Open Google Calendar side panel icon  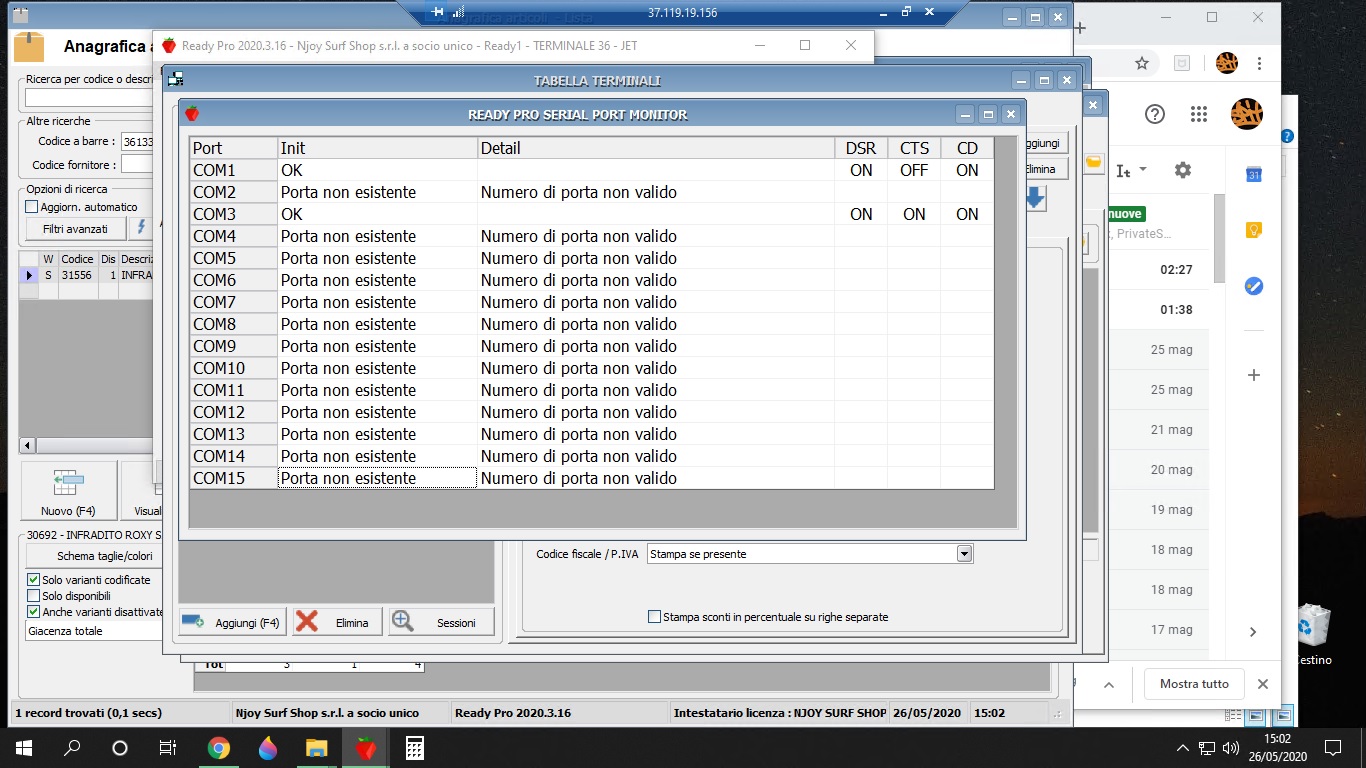1253,175
